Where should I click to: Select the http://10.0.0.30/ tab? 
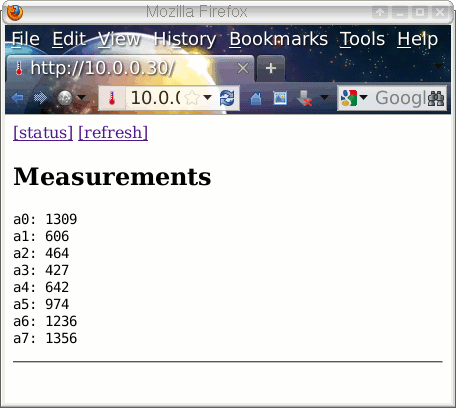point(130,69)
